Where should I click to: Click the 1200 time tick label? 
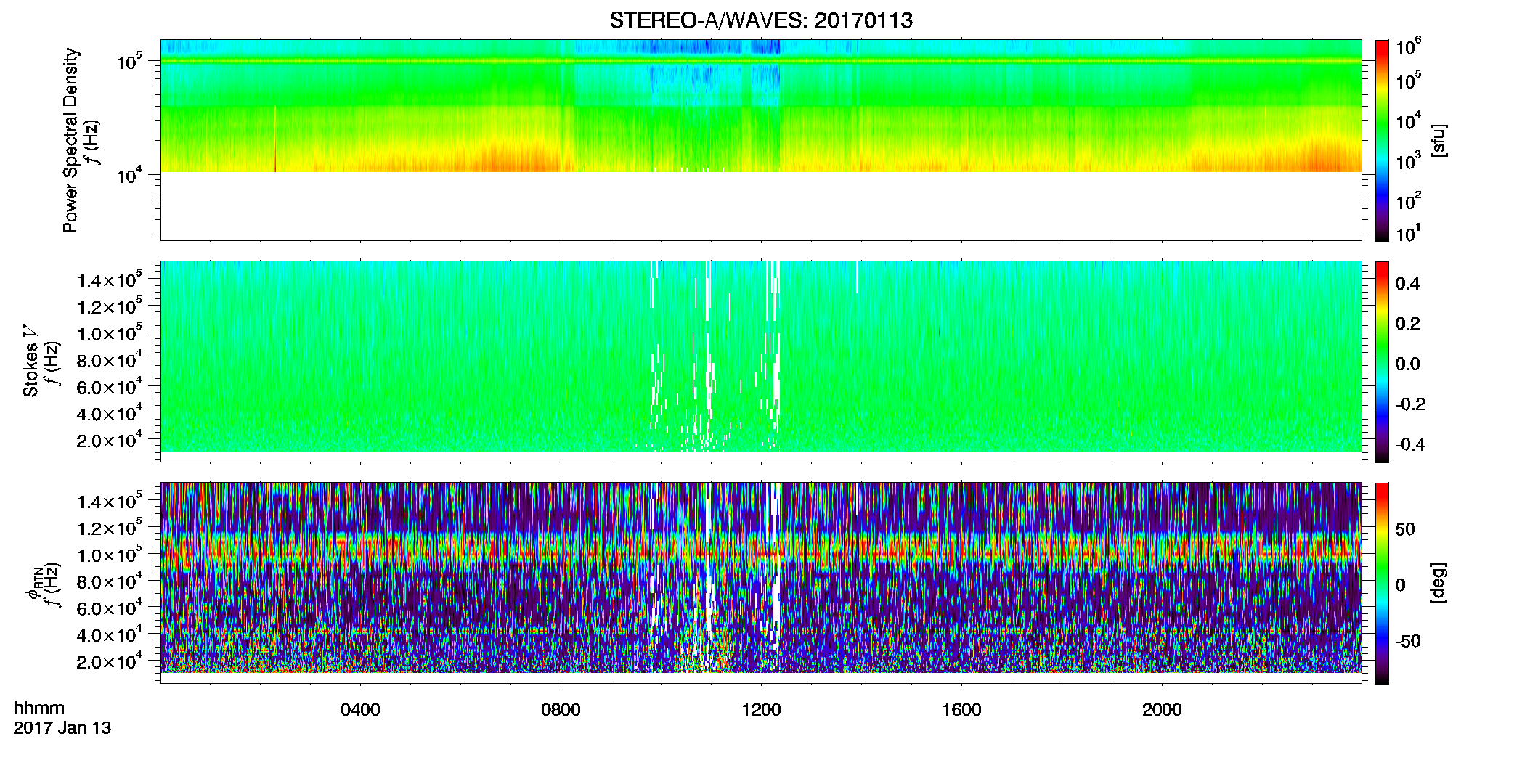761,710
